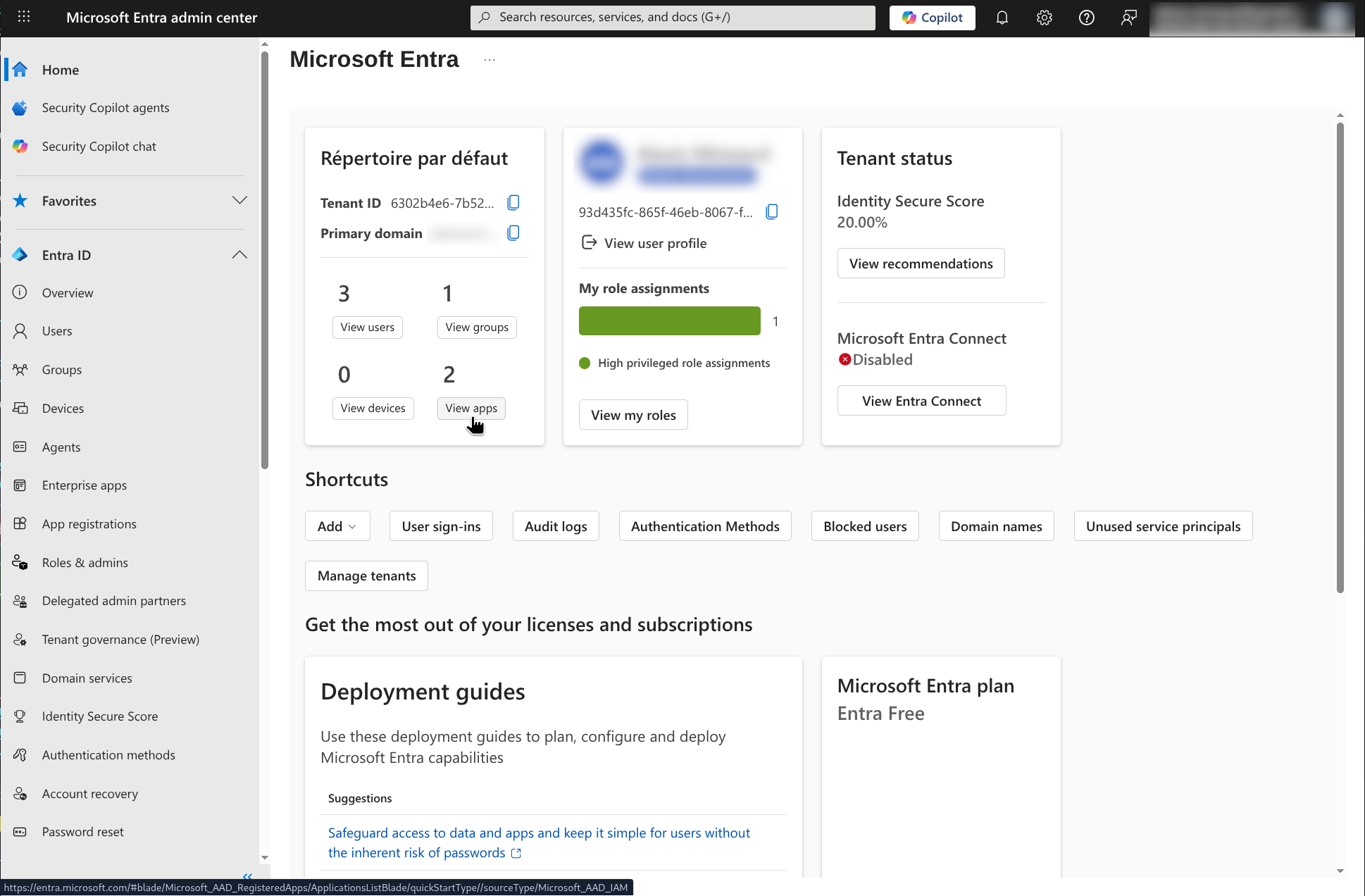Image resolution: width=1365 pixels, height=896 pixels.
Task: Focus the search resources box
Action: click(x=673, y=18)
